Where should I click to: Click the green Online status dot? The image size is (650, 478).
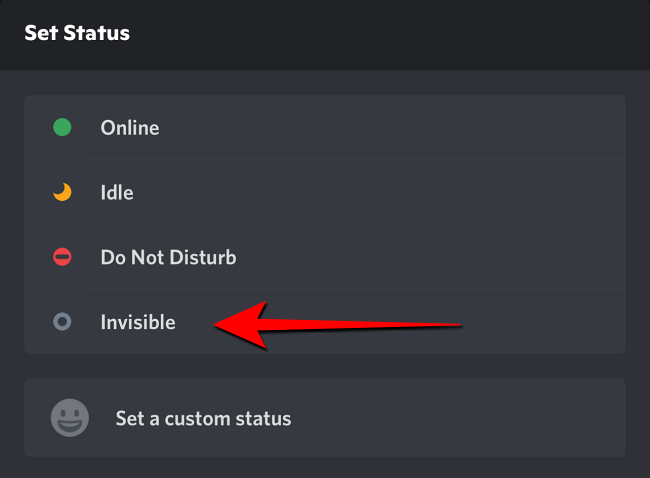(x=62, y=128)
